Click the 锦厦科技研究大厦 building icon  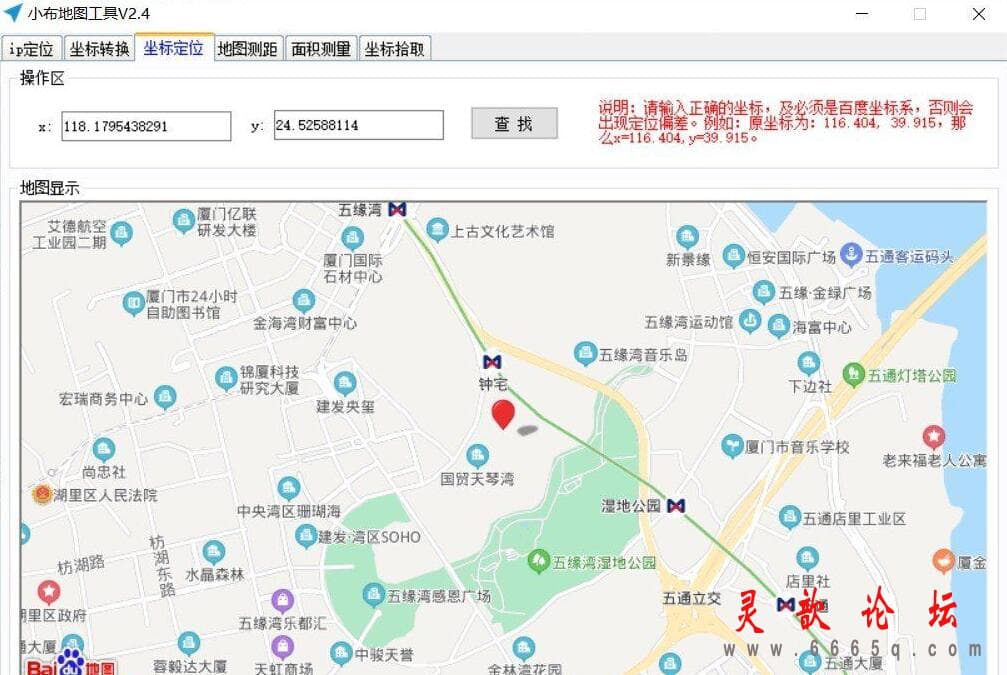pos(226,379)
